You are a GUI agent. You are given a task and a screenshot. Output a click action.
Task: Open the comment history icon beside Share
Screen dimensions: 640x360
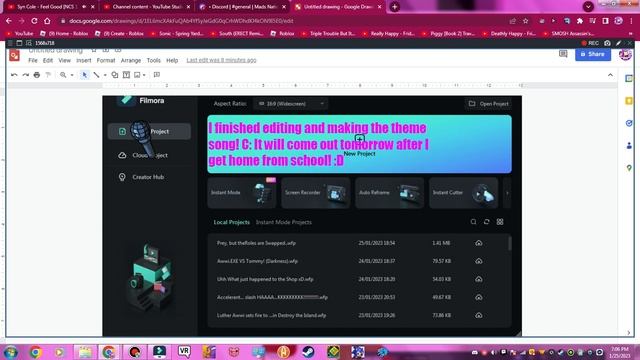tap(563, 54)
